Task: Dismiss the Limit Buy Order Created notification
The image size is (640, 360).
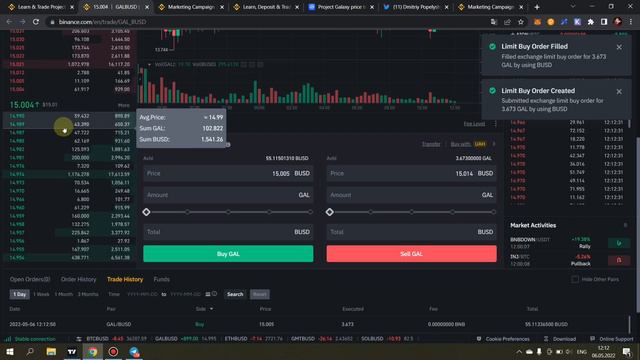Action: (x=619, y=91)
